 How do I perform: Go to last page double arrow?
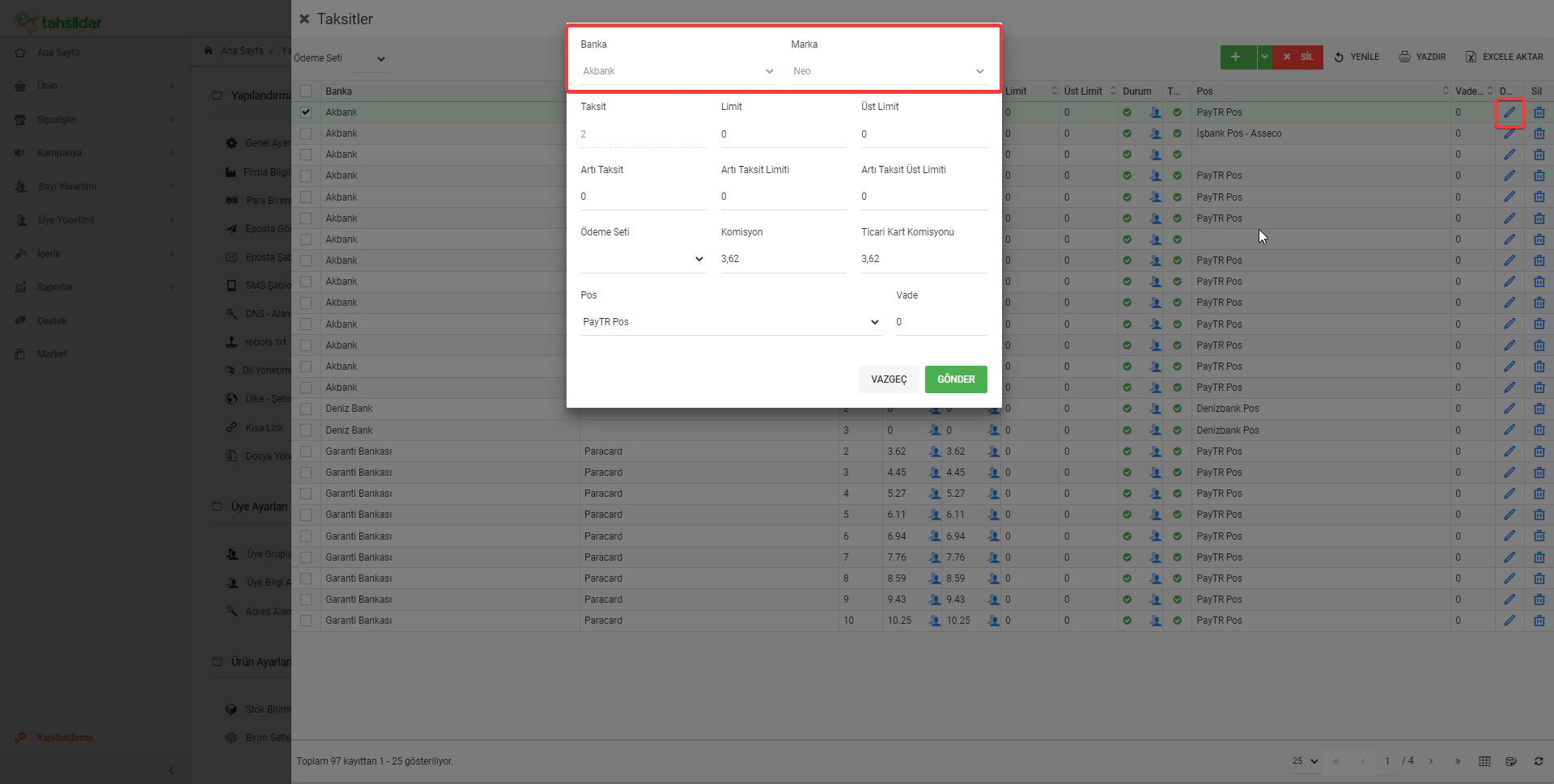point(1458,761)
